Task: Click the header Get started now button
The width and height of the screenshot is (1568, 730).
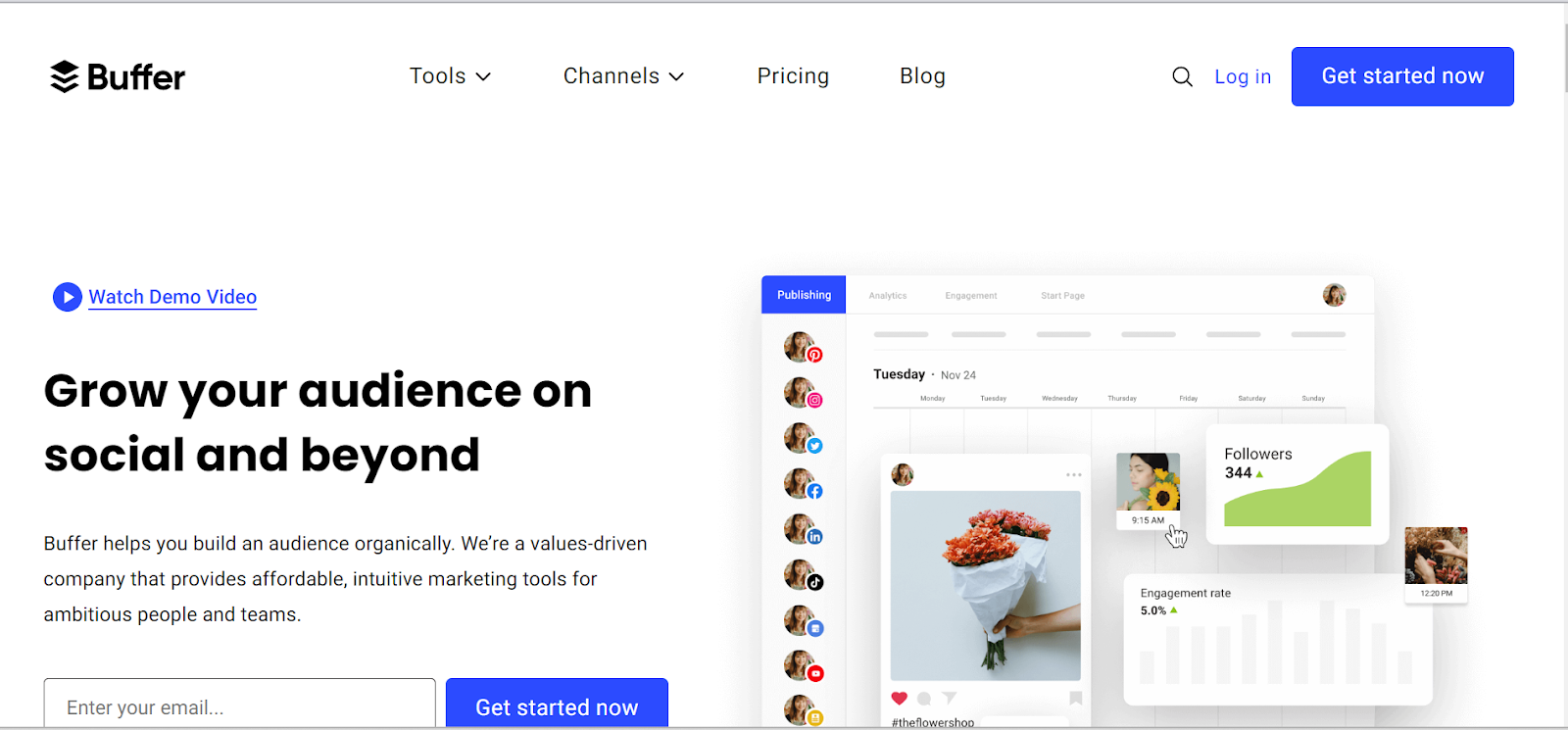Action: pos(1402,76)
